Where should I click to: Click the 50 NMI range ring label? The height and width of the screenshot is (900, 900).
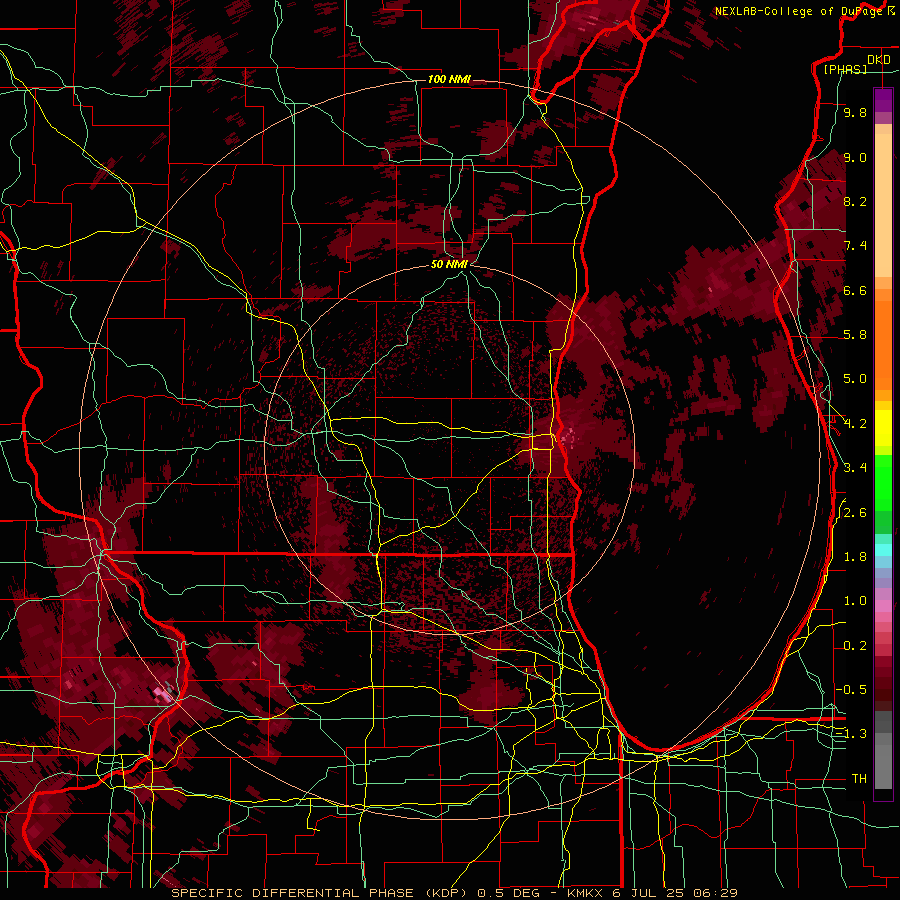click(x=449, y=264)
